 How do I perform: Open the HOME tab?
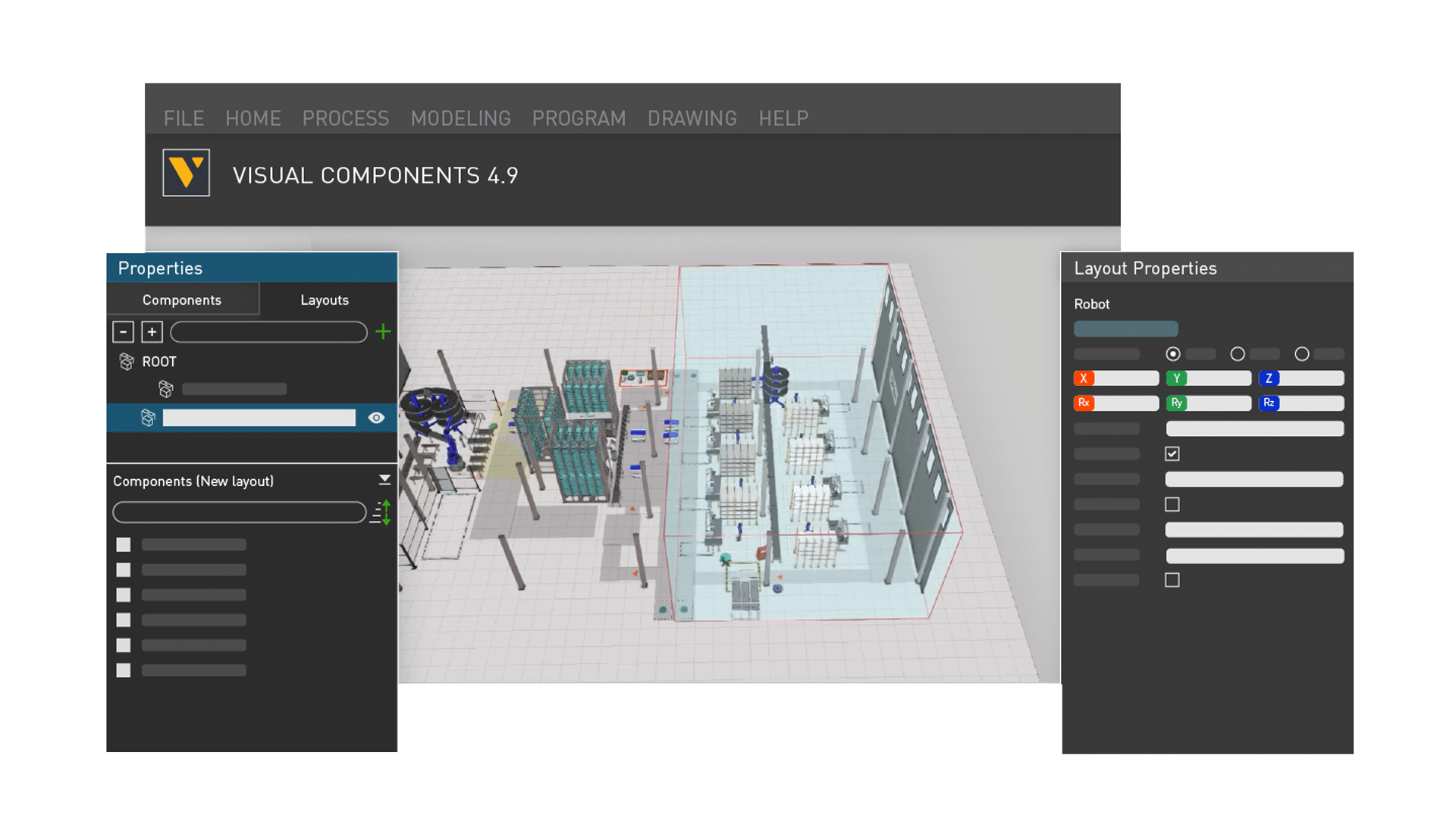(253, 118)
